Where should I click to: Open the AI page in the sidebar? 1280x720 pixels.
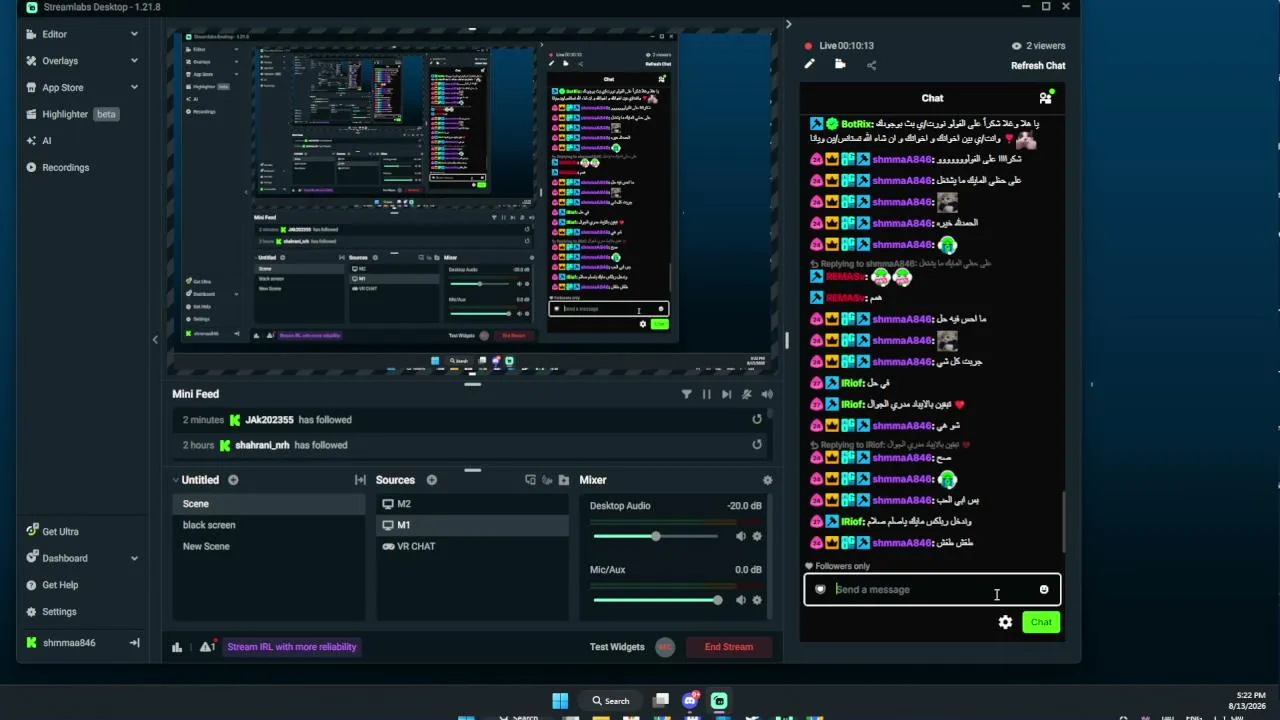click(46, 141)
